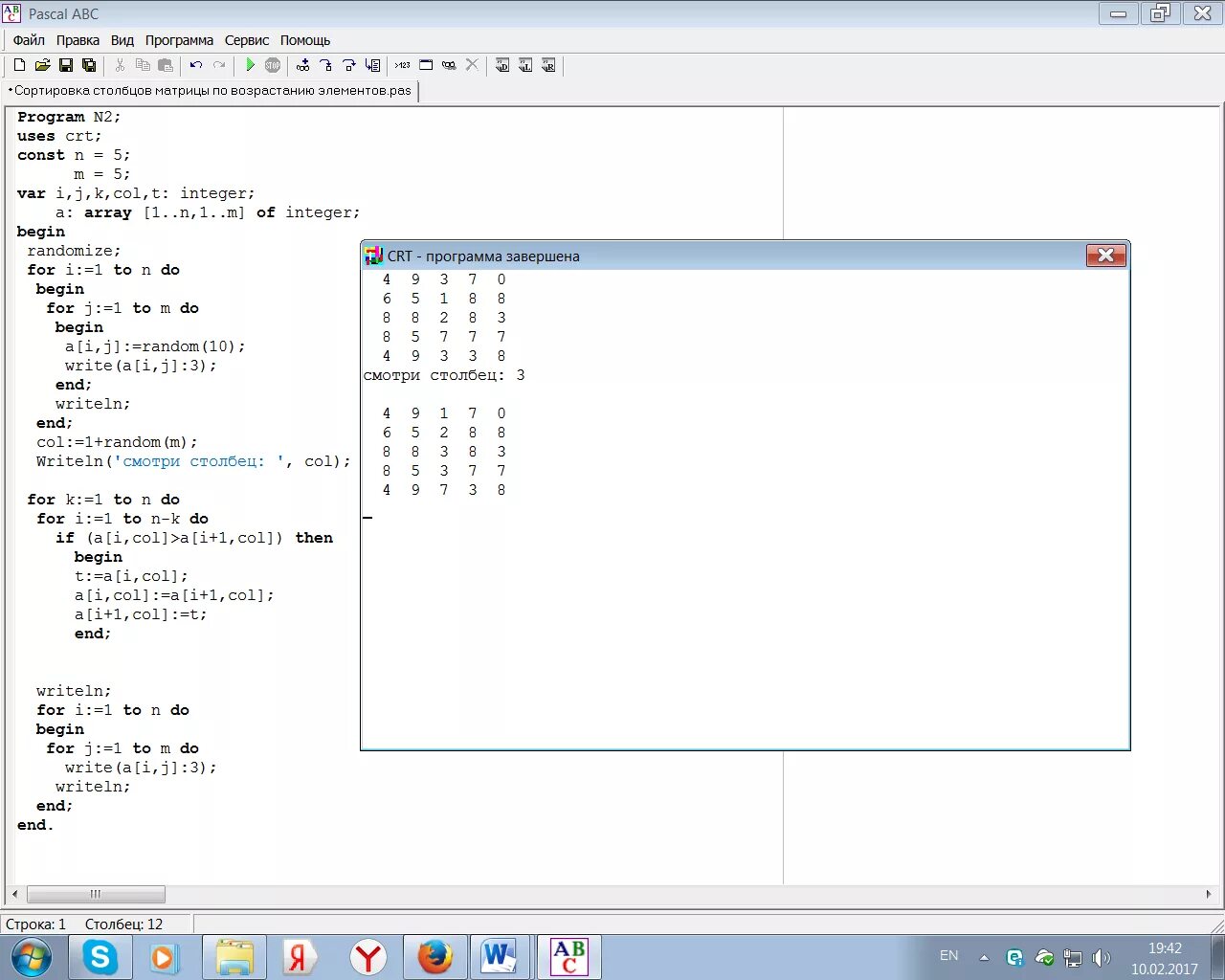Screen dimensions: 1225x980
Task: Open the Windows Start menu
Action: point(31,957)
